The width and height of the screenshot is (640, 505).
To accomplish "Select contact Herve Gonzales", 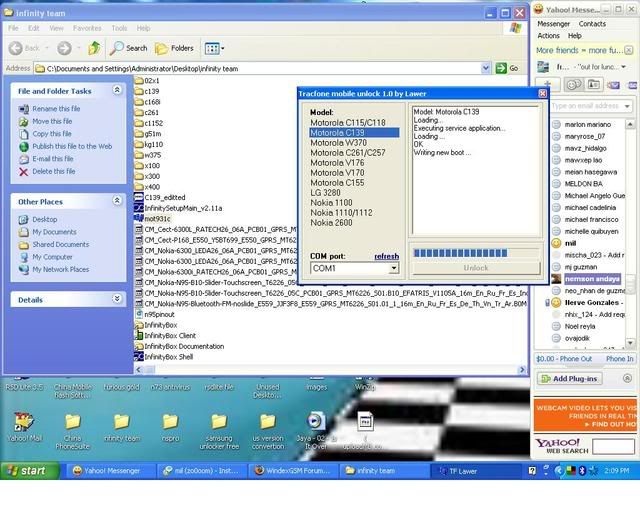I will pos(592,303).
